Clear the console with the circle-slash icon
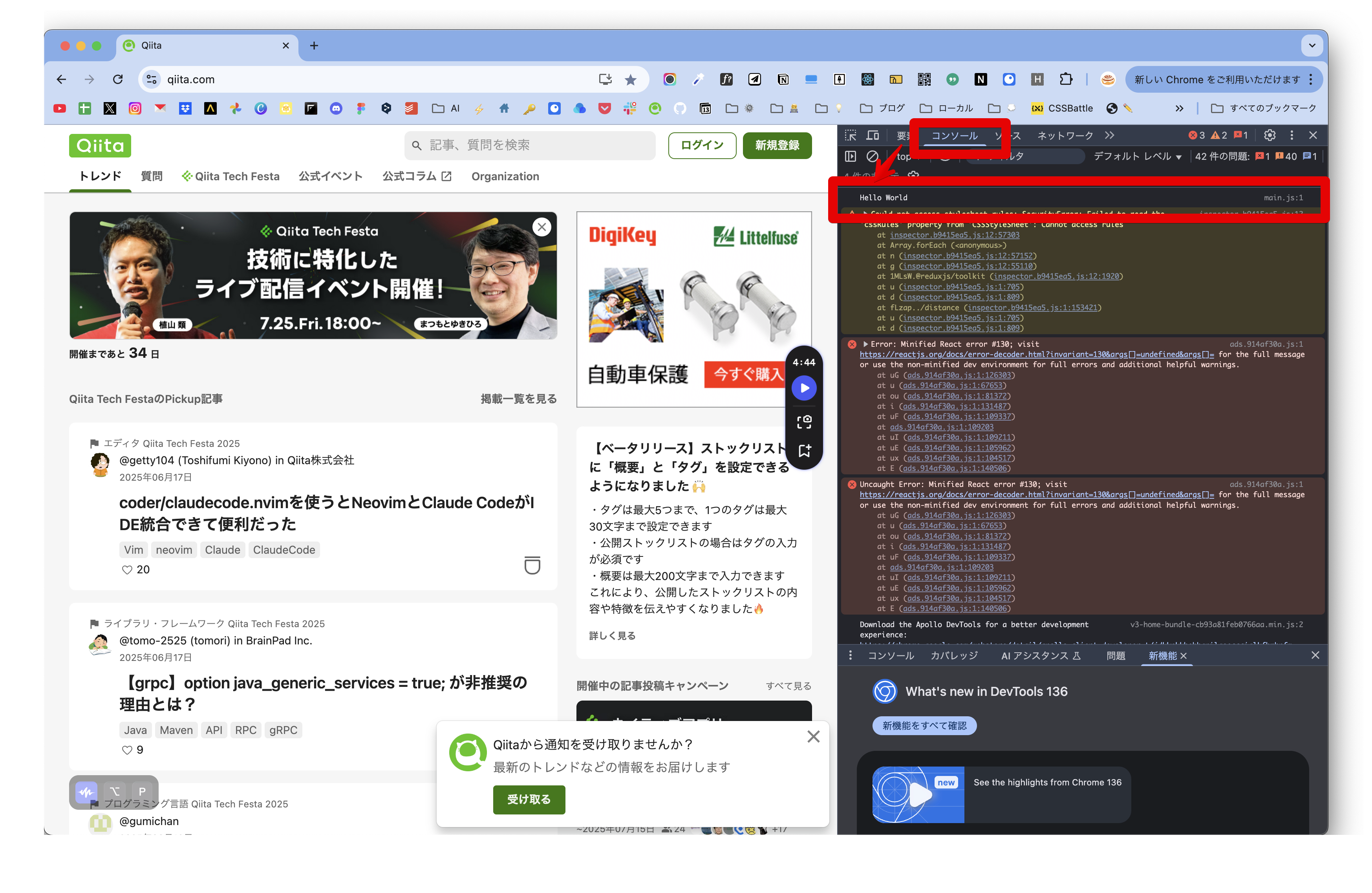The image size is (1372, 893). [x=872, y=156]
